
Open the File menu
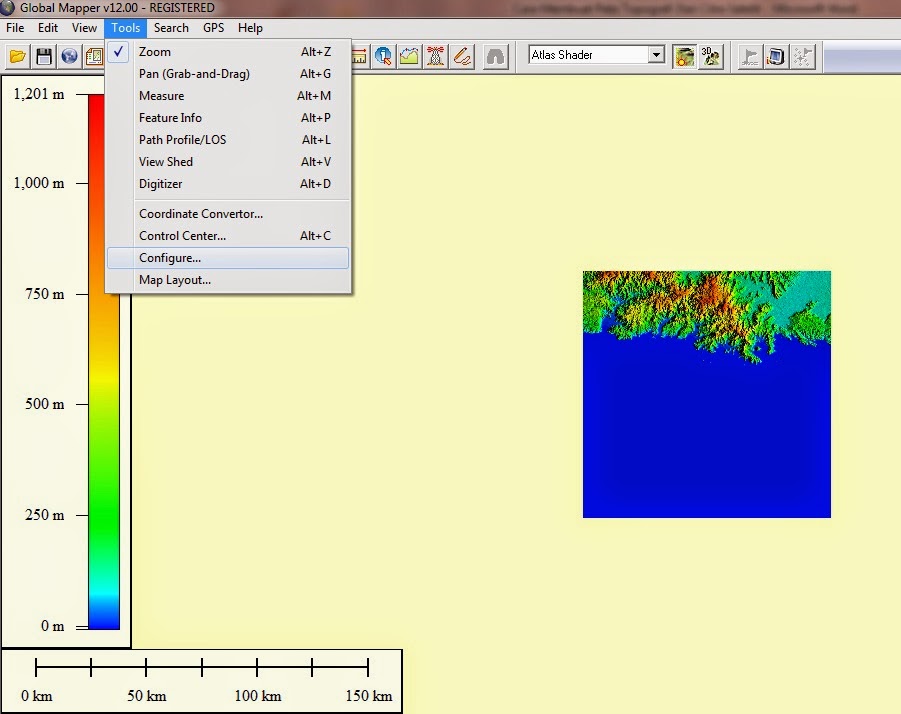coord(15,28)
